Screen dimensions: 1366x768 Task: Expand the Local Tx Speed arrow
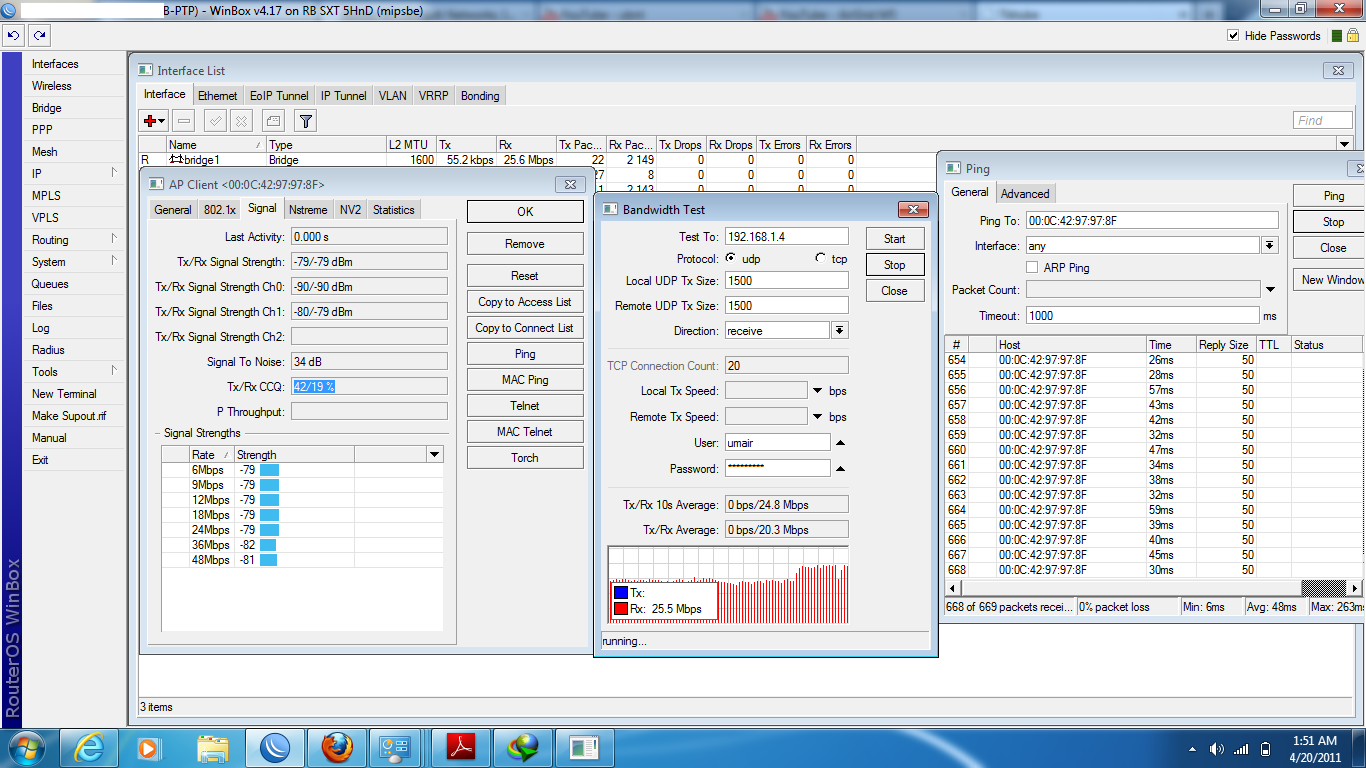817,391
